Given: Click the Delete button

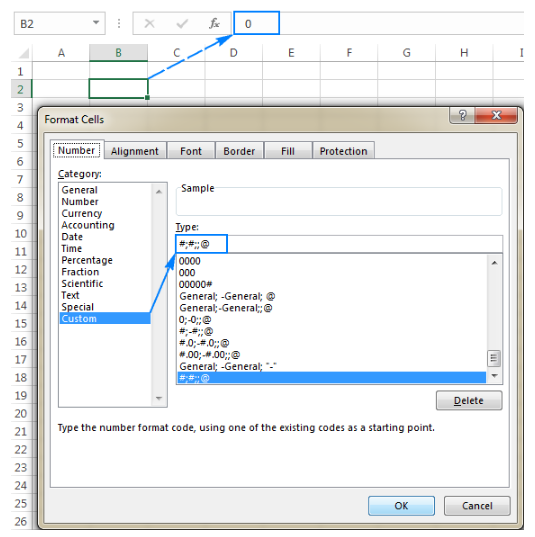Looking at the screenshot, I should pos(469,400).
